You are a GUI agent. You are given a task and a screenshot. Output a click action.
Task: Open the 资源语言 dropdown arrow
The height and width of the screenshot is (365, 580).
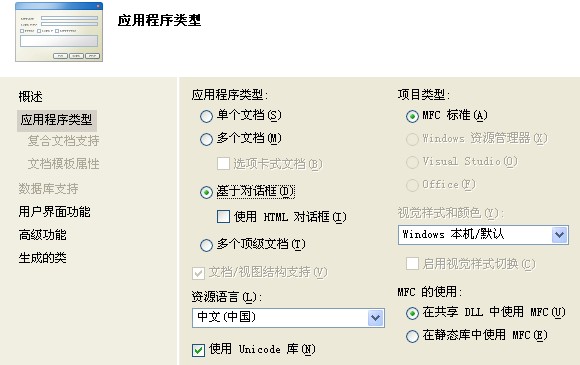[375, 318]
